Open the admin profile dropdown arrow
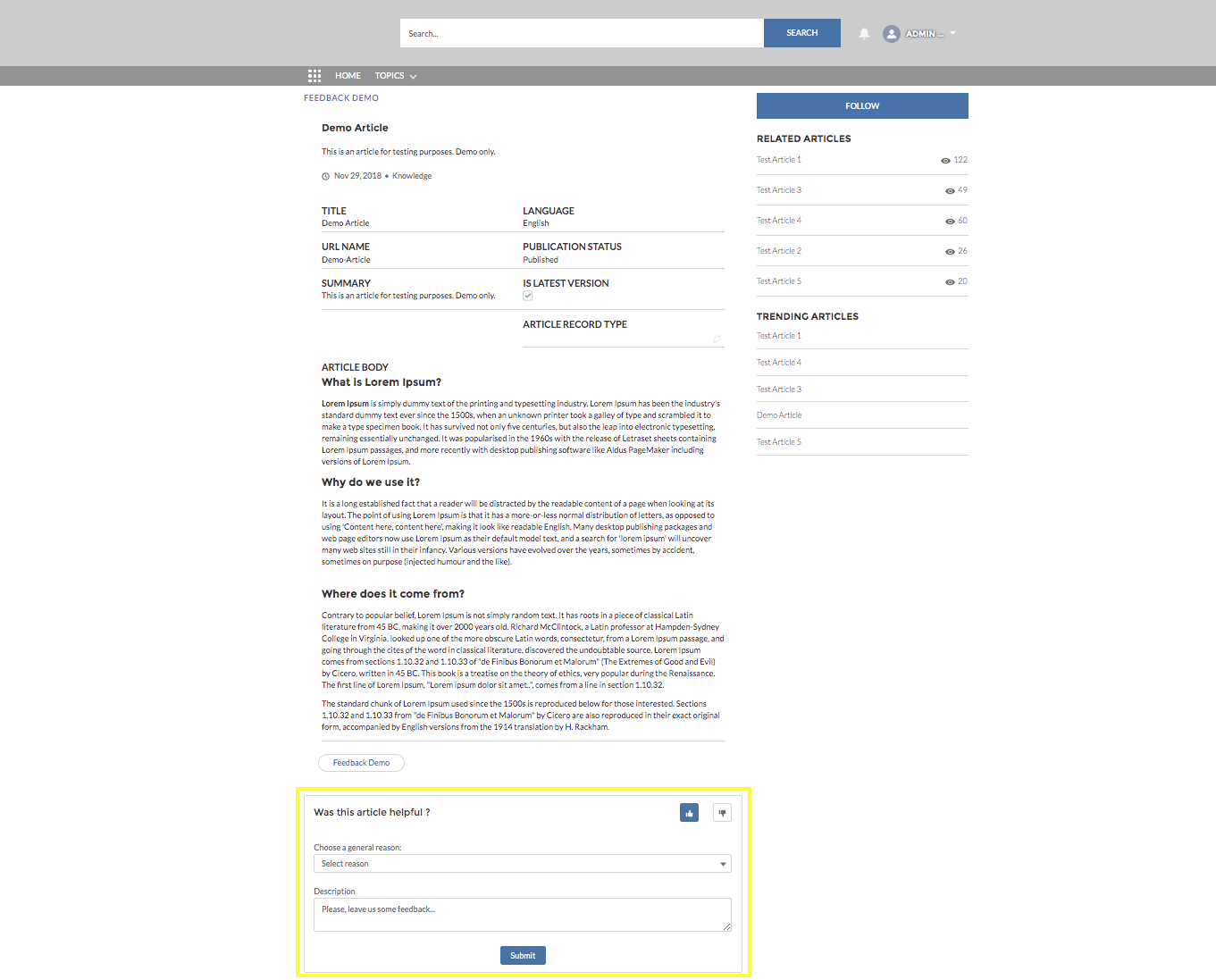Viewport: 1216px width, 980px height. [x=953, y=33]
